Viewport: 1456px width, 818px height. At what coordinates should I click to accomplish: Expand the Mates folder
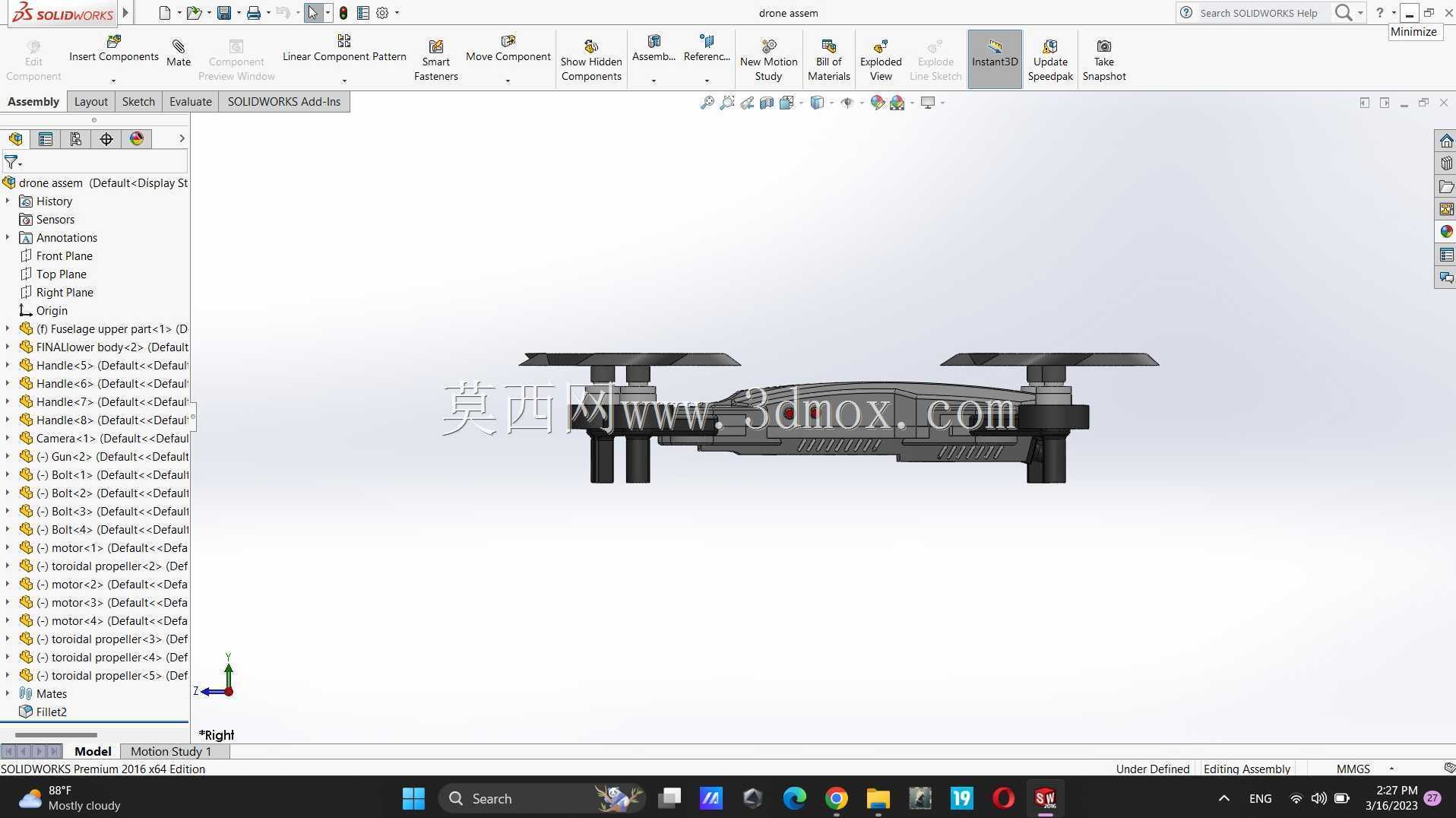pos(8,693)
